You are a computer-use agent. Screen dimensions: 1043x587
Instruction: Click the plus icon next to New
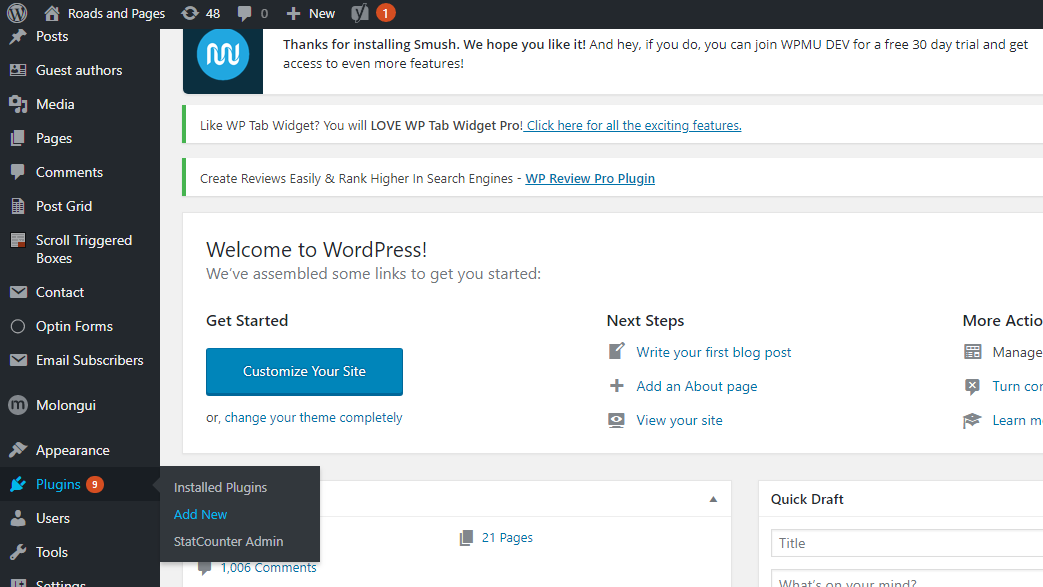(293, 13)
